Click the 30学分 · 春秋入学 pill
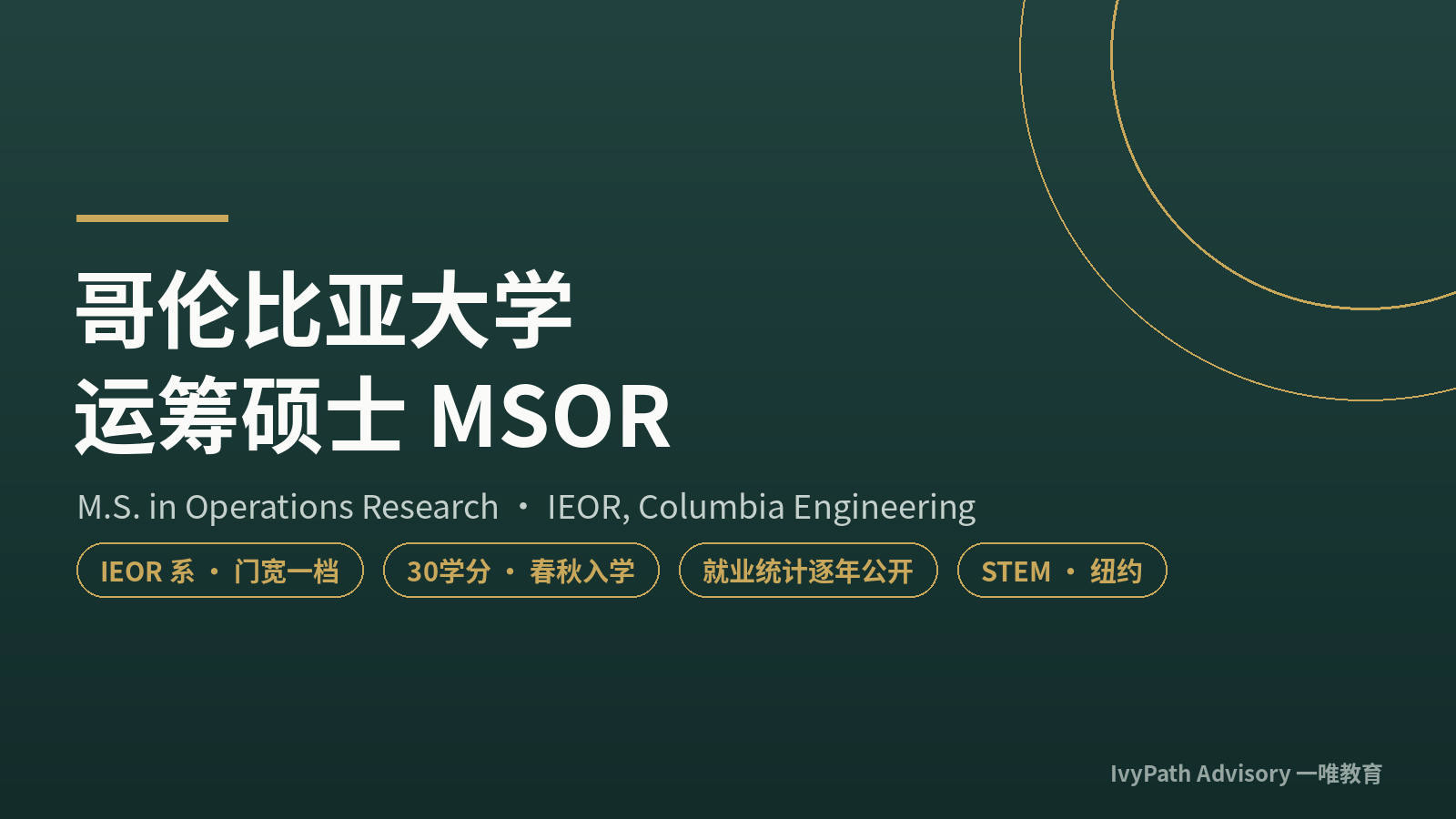The width and height of the screenshot is (1456, 819). [x=521, y=571]
